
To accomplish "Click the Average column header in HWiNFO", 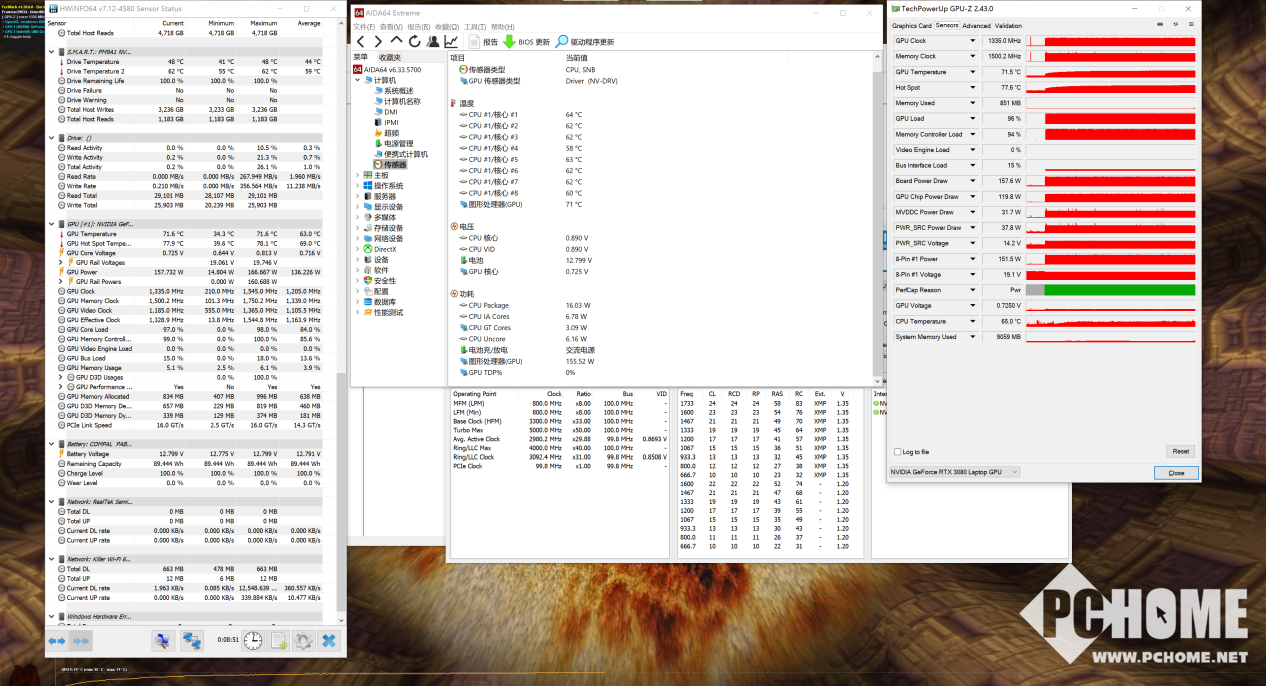I will coord(309,22).
